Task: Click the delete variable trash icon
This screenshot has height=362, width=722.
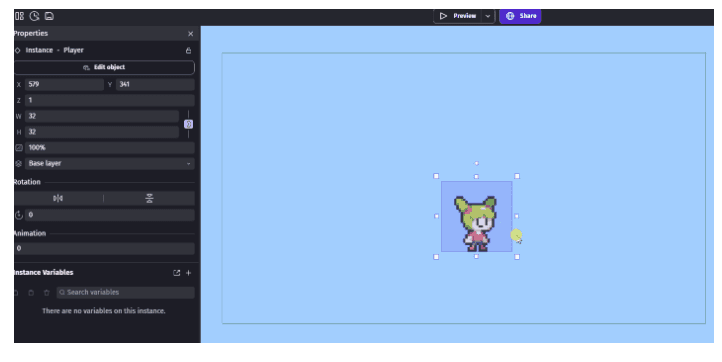Action: point(47,292)
